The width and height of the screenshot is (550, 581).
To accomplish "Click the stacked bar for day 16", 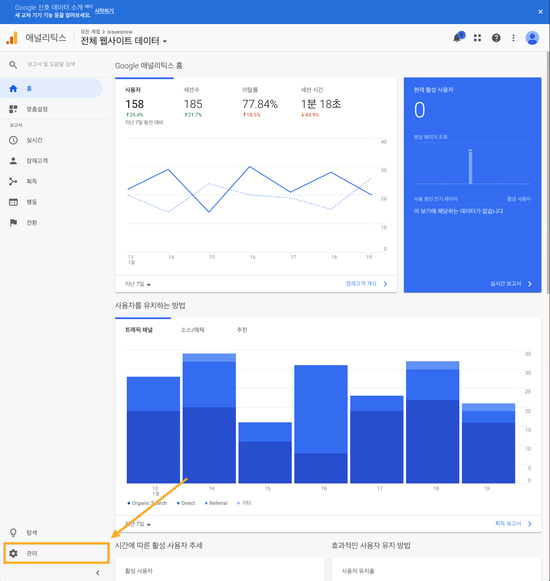I will [321, 424].
